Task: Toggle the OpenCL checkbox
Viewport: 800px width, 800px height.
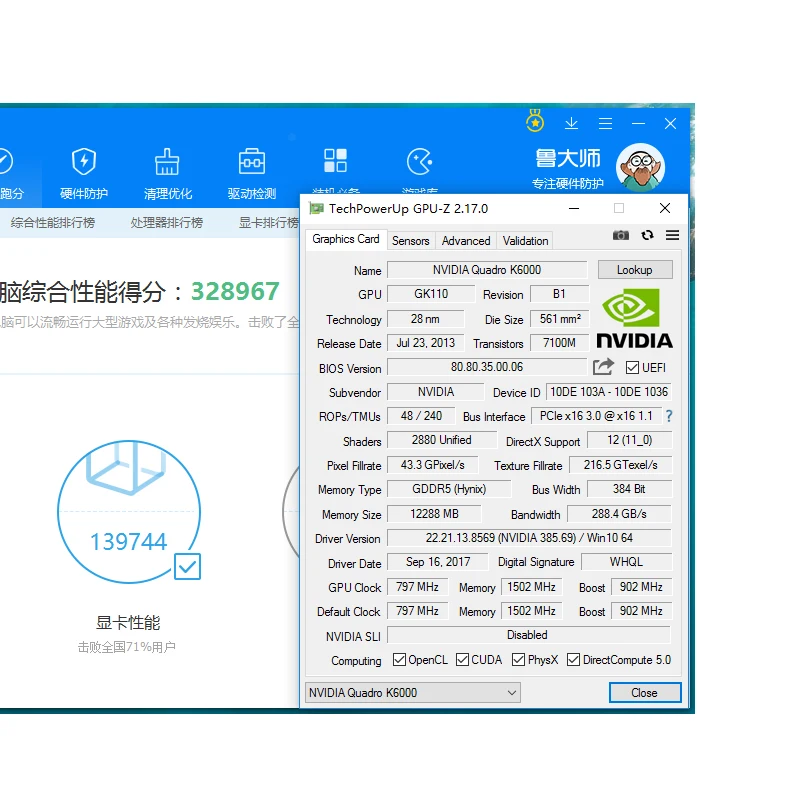Action: 399,660
